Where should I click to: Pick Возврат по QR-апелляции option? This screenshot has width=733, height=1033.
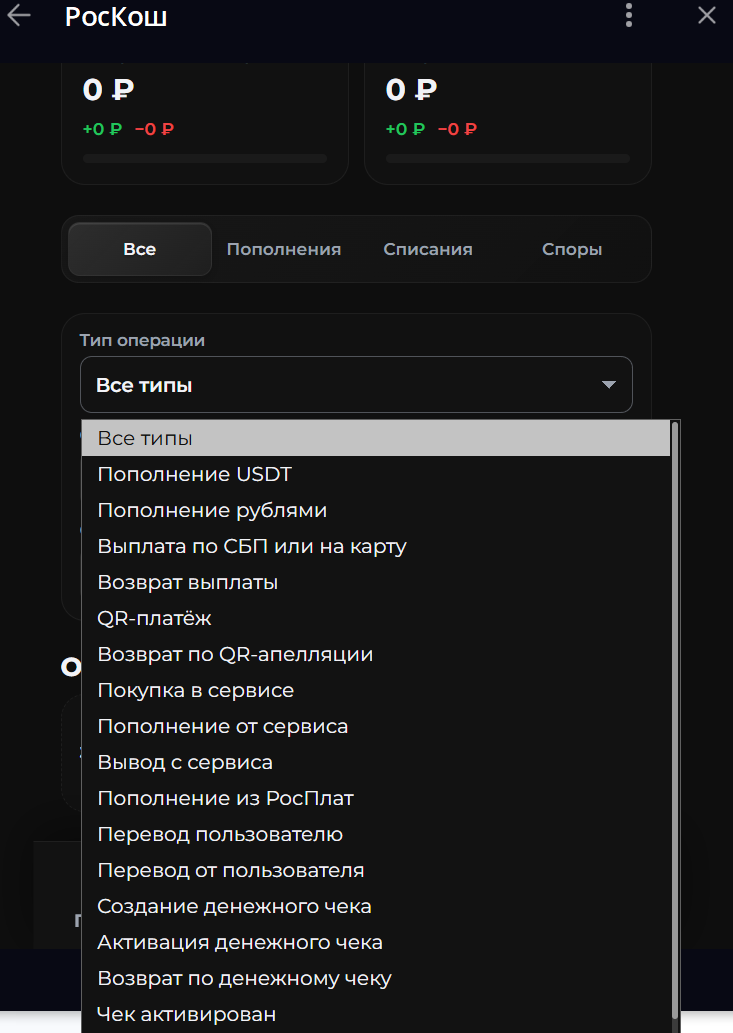pos(376,654)
